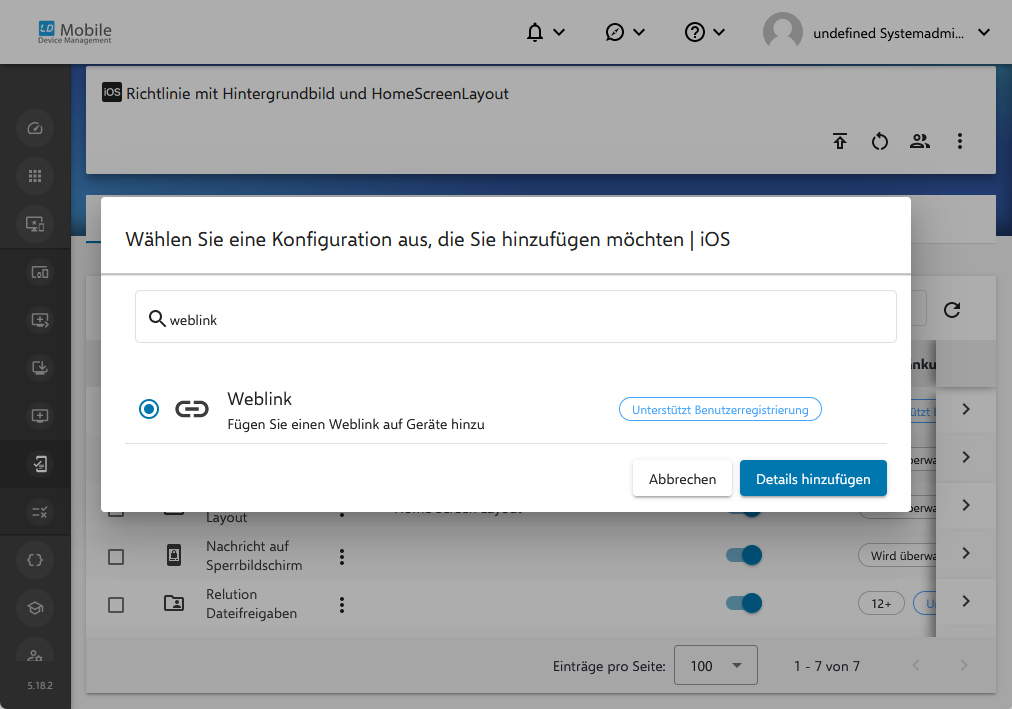This screenshot has width=1012, height=709.
Task: Expand the Nachricht auf Sperrbildschirm row chevron
Action: [x=966, y=553]
